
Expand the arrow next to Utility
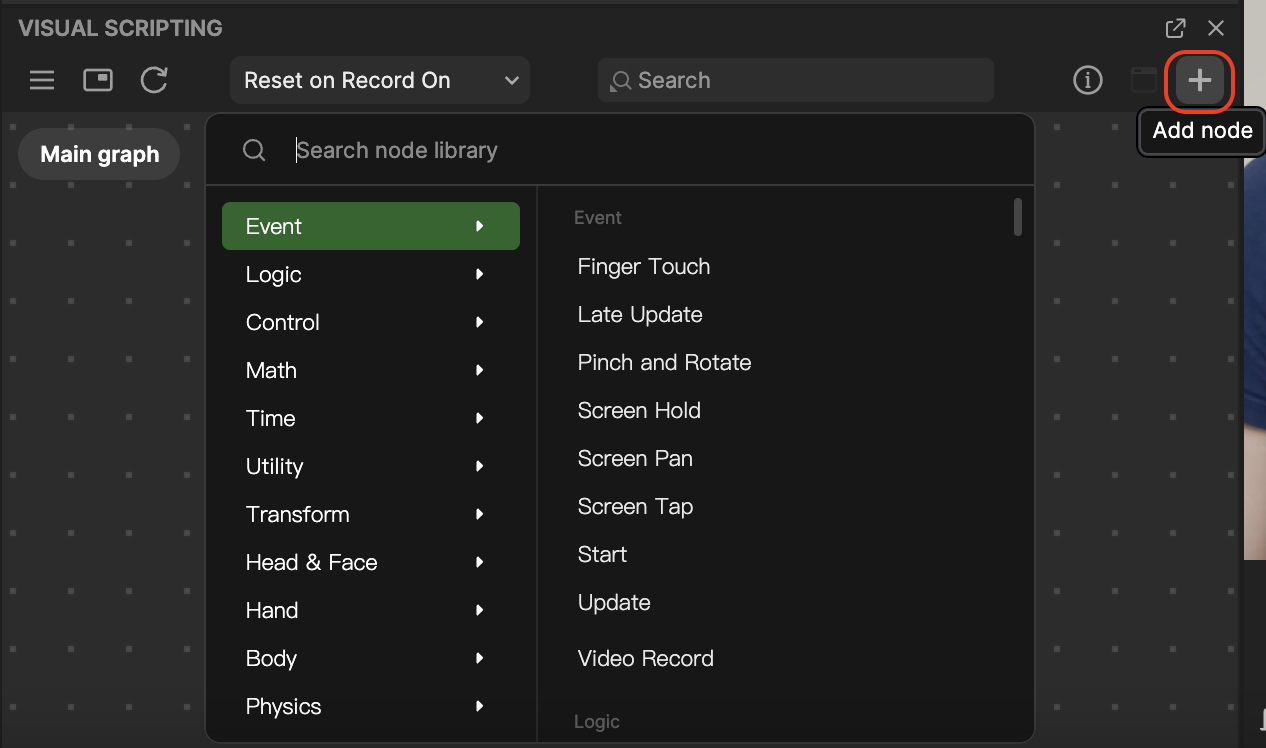[x=480, y=466]
